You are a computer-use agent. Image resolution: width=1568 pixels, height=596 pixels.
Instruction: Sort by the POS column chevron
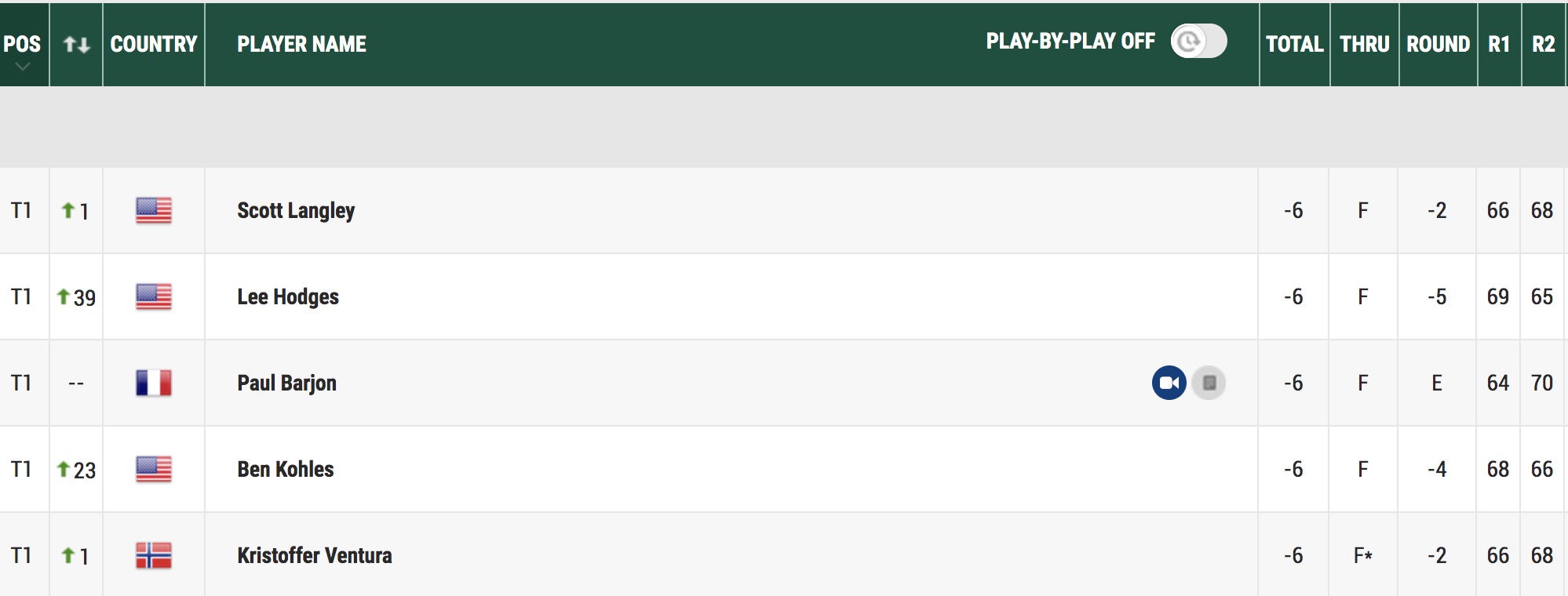23,67
